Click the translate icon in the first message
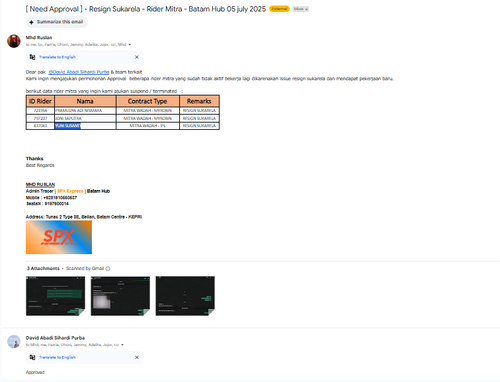 (x=32, y=57)
